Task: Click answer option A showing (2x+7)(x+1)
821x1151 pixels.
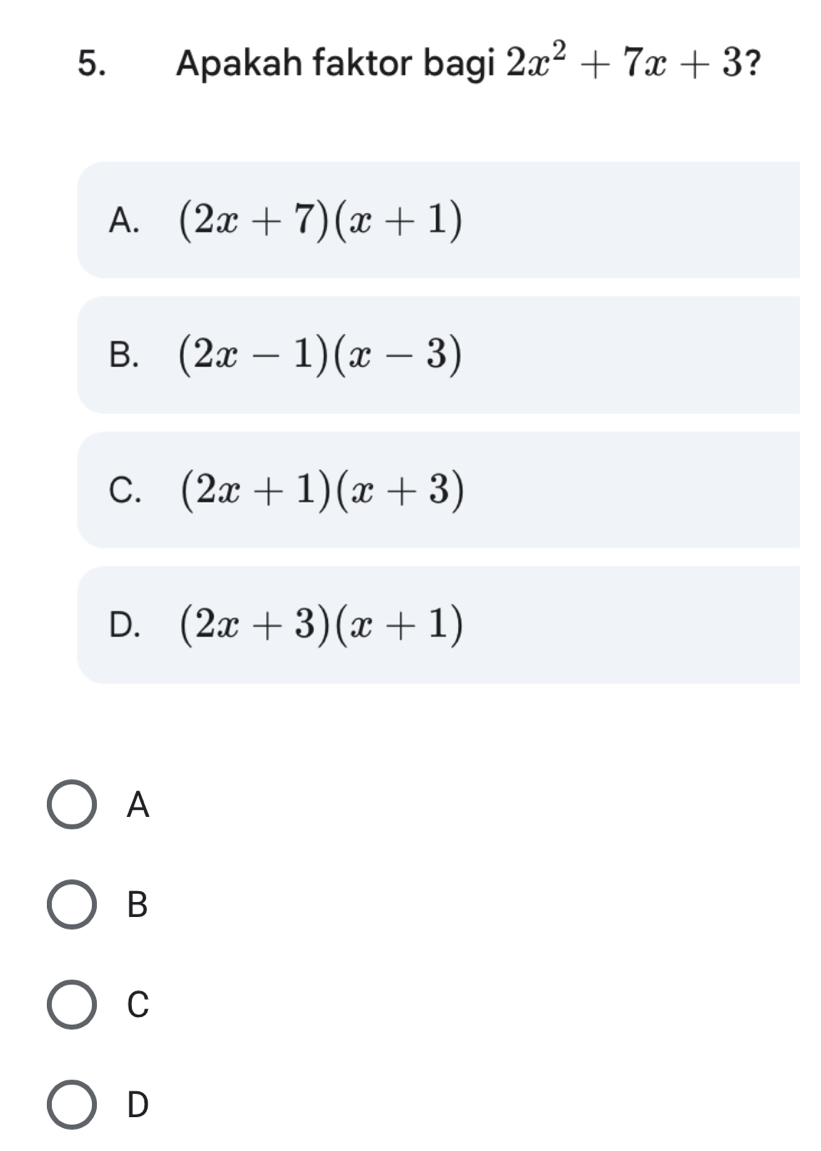Action: tap(400, 219)
